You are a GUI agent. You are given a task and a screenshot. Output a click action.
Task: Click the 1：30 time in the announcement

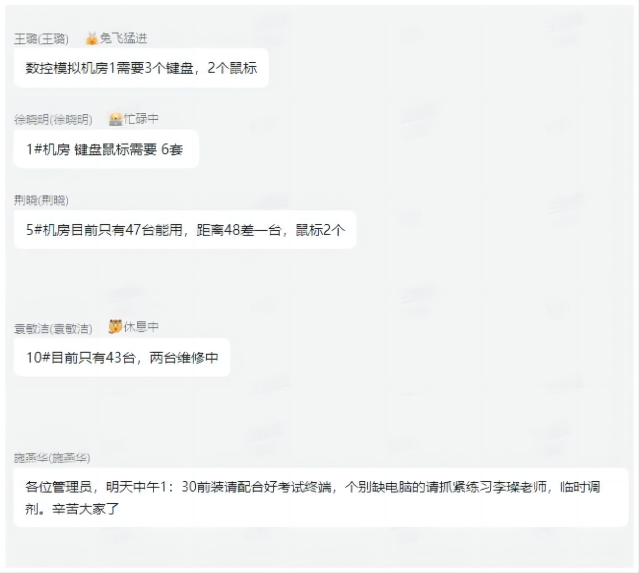tap(178, 487)
